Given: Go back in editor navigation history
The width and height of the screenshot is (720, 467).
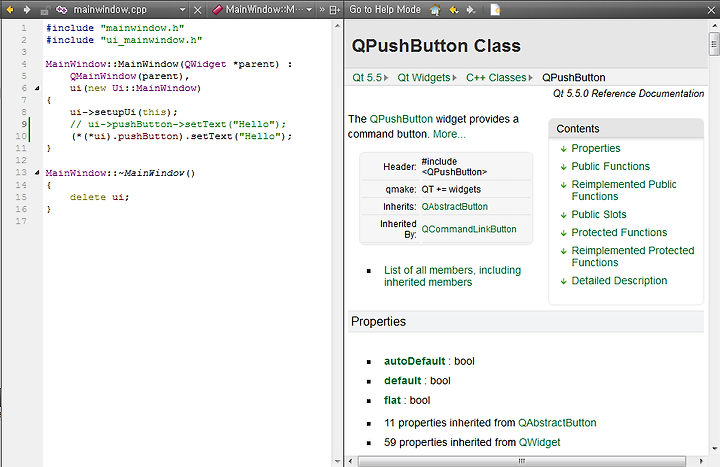Looking at the screenshot, I should [x=10, y=10].
